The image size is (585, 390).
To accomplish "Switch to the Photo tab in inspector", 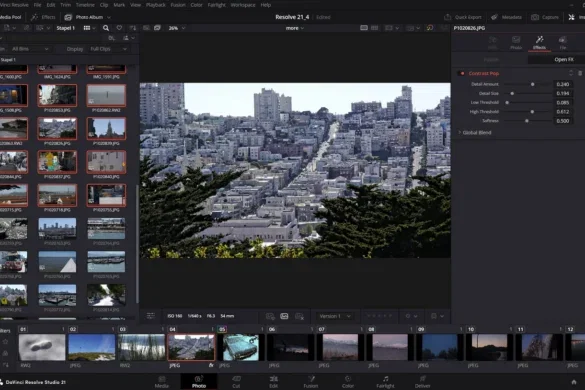I will pos(516,43).
